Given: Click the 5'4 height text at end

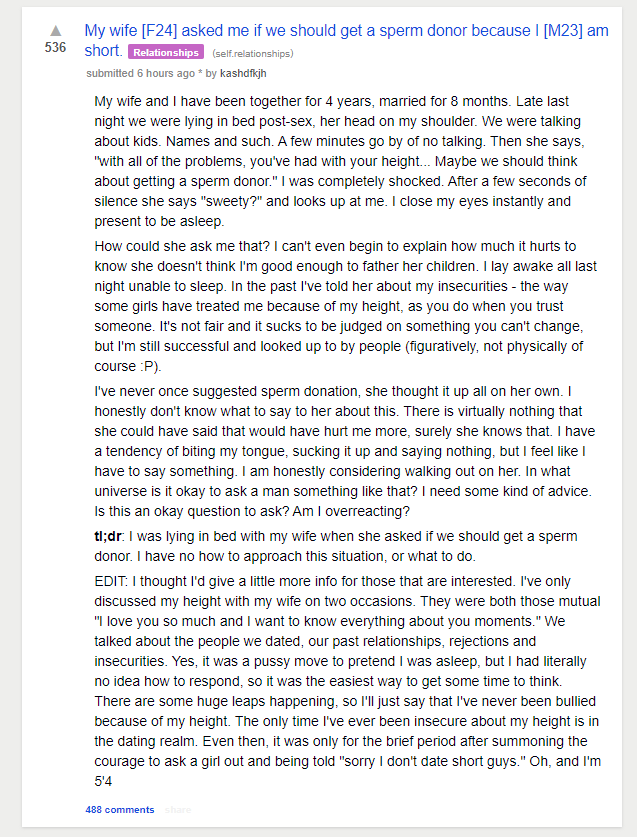Looking at the screenshot, I should [103, 781].
